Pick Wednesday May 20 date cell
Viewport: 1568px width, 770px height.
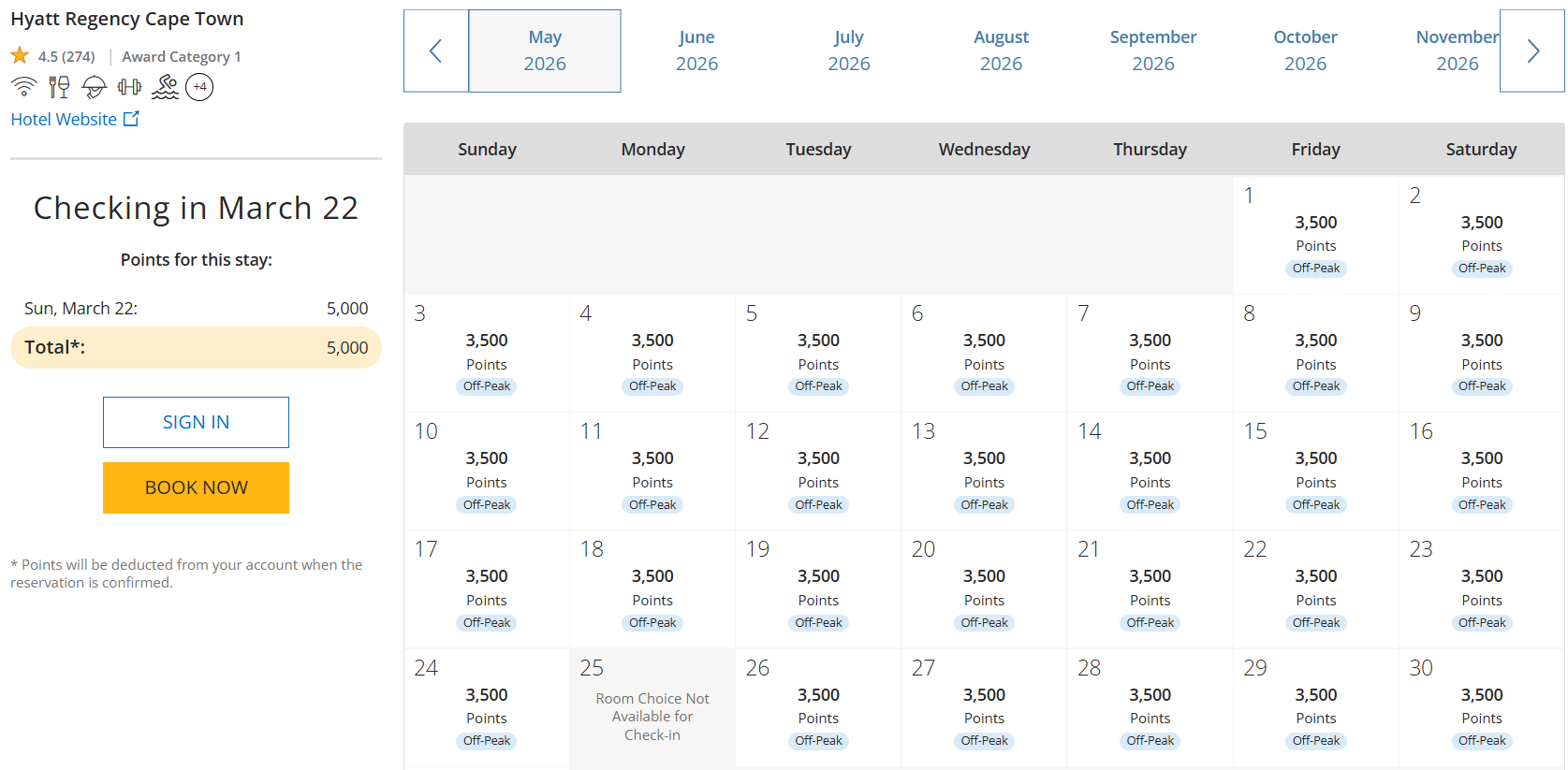[x=984, y=589]
